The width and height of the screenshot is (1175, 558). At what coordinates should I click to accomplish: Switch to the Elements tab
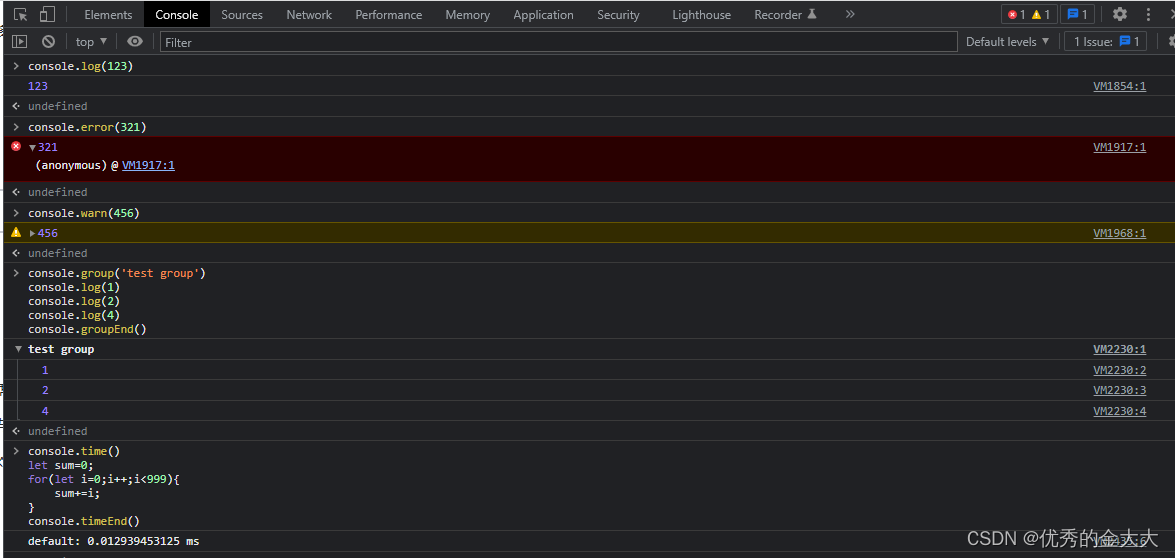coord(108,15)
